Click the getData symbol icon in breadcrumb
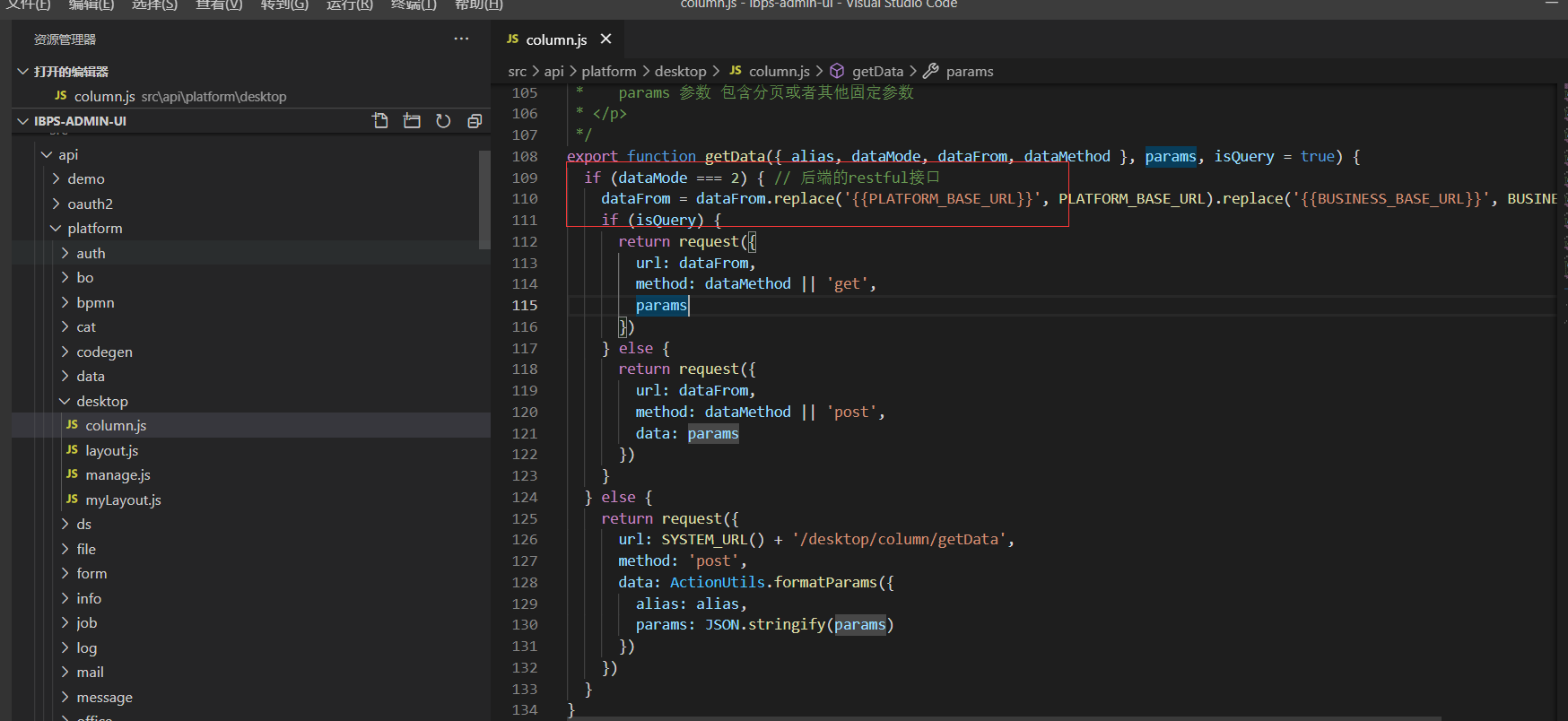This screenshot has height=721, width=1568. click(837, 71)
